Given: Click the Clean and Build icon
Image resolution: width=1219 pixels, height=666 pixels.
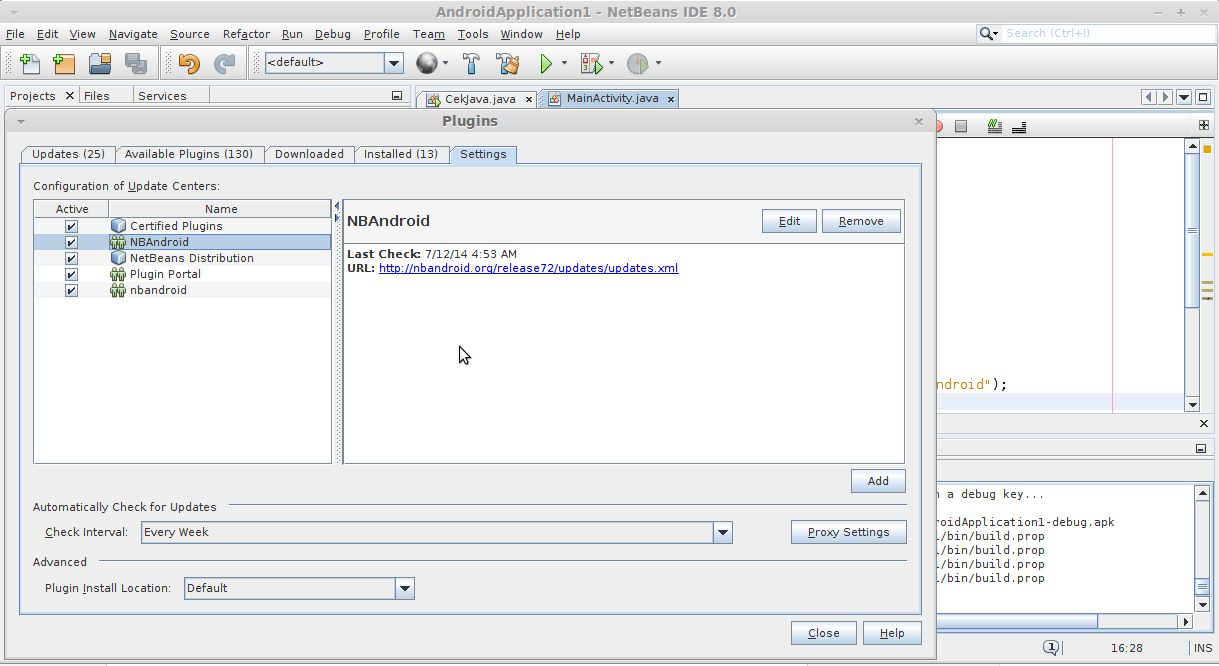Looking at the screenshot, I should tap(508, 63).
